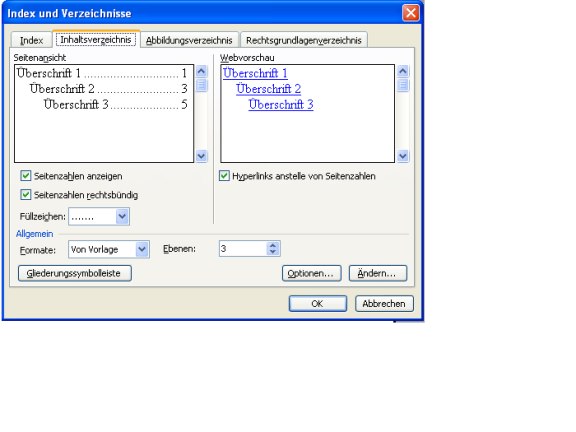Click the Optionen... button
576x432 pixels.
[x=312, y=273]
